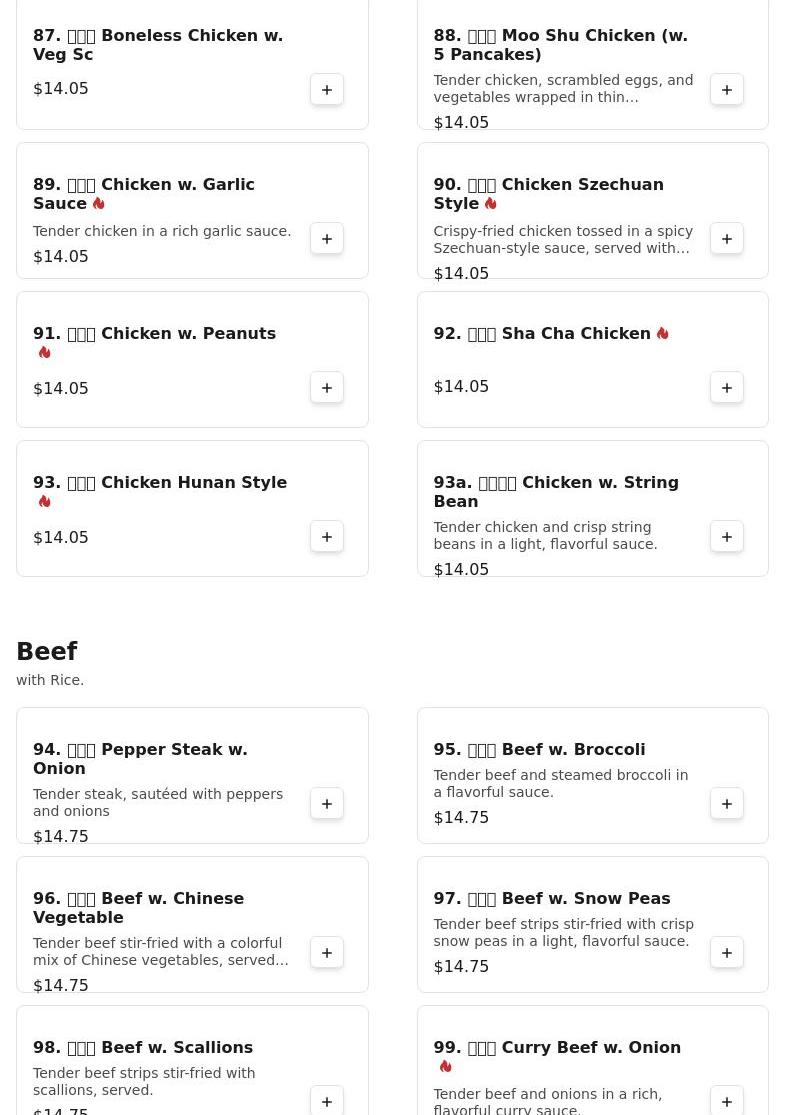The width and height of the screenshot is (785, 1115).
Task: Add Boneless Chicken w. Veg Sc to cart
Action: tap(327, 90)
